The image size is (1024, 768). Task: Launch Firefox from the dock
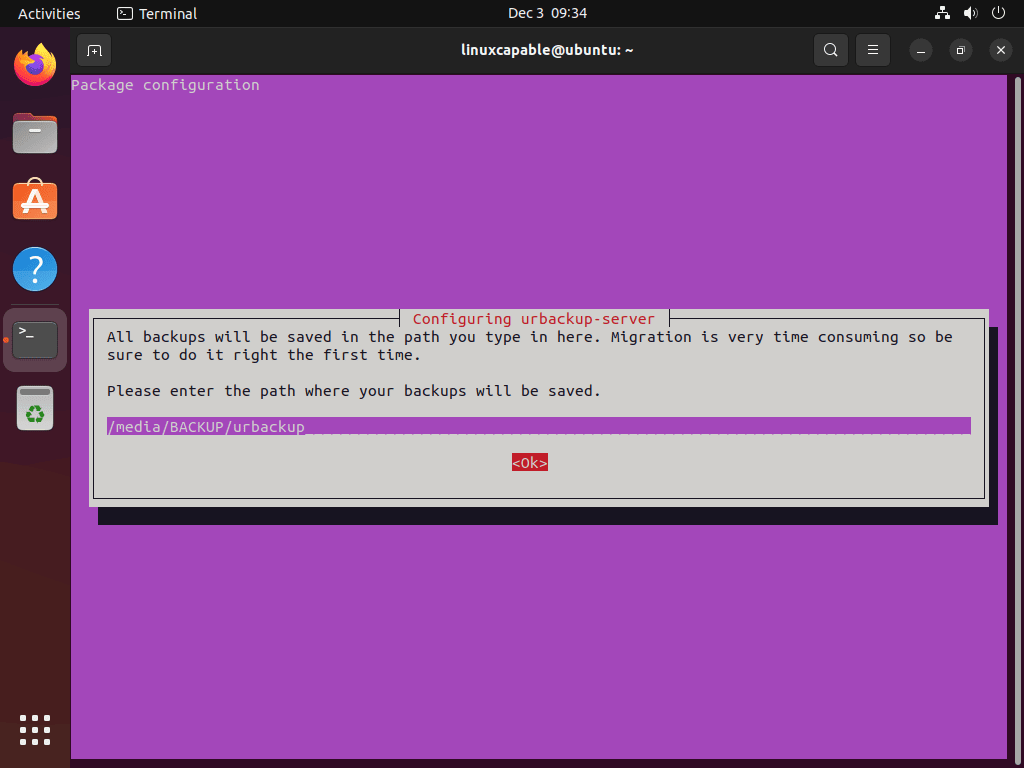(35, 64)
